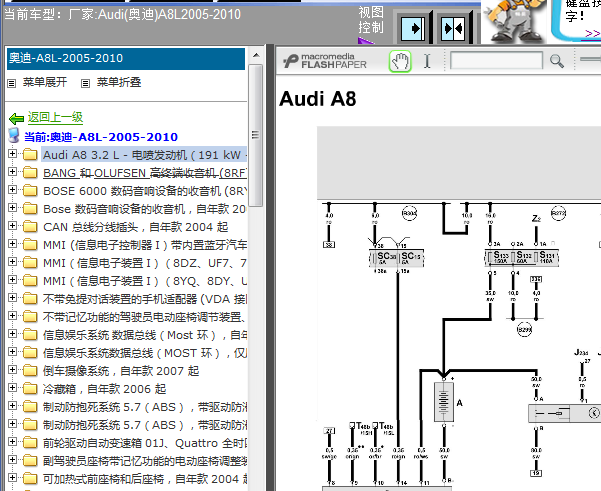The image size is (601, 491).
Task: Click the 菜单折叠 menu collapse icon
Action: coord(85,83)
